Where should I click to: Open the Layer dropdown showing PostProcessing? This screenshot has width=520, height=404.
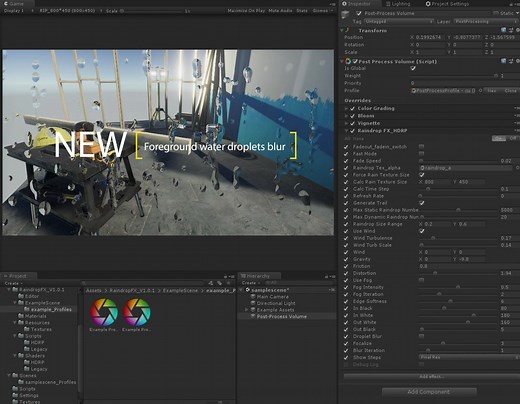487,21
